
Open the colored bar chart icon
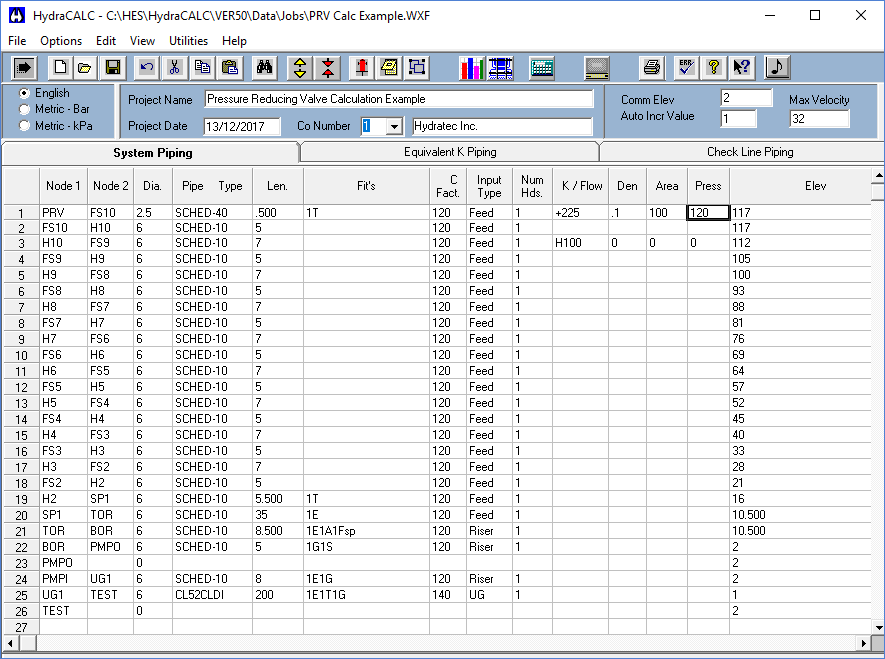pos(472,68)
